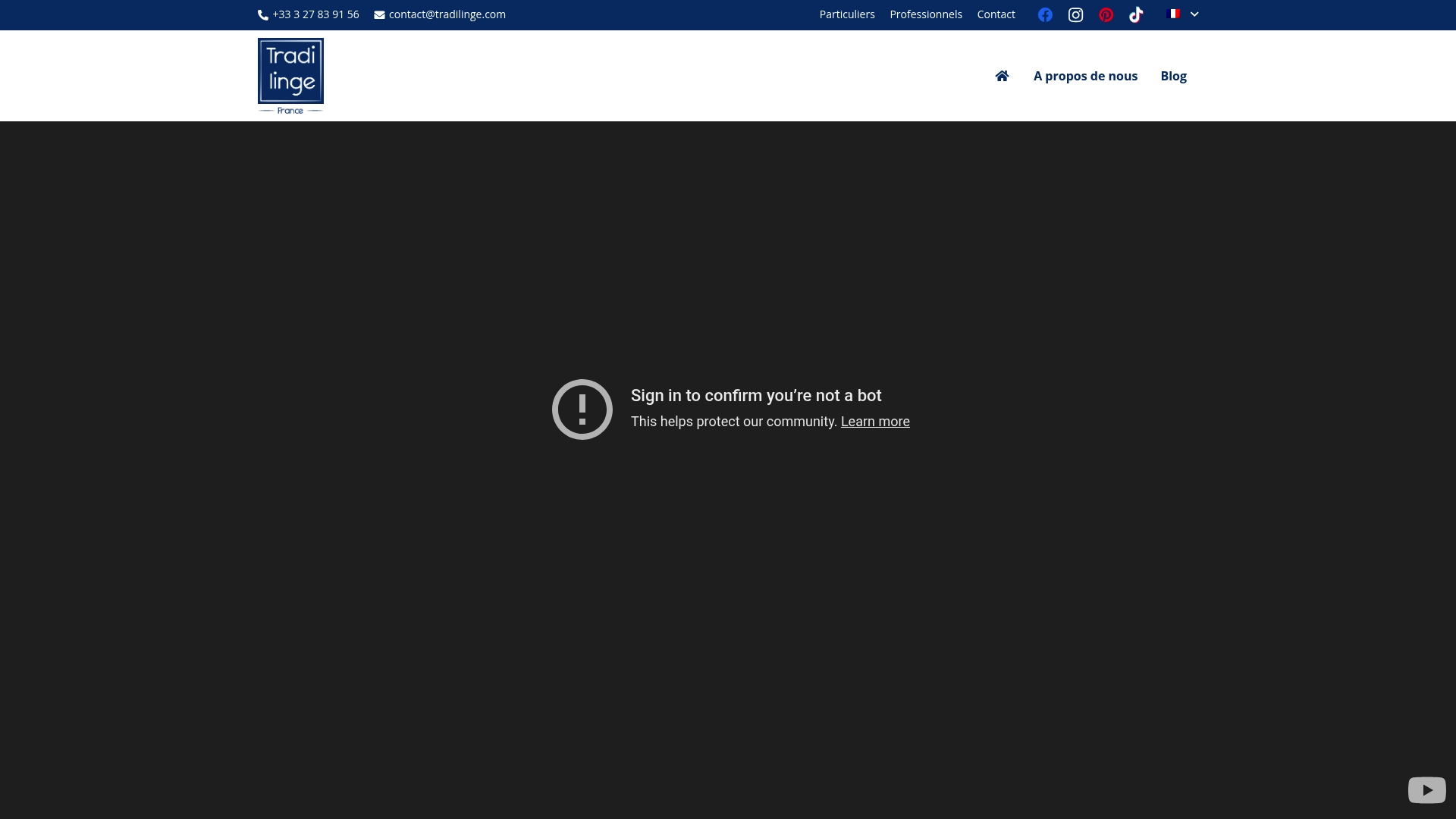Viewport: 1456px width, 819px height.
Task: Visit the Pinterest page
Action: tap(1106, 14)
